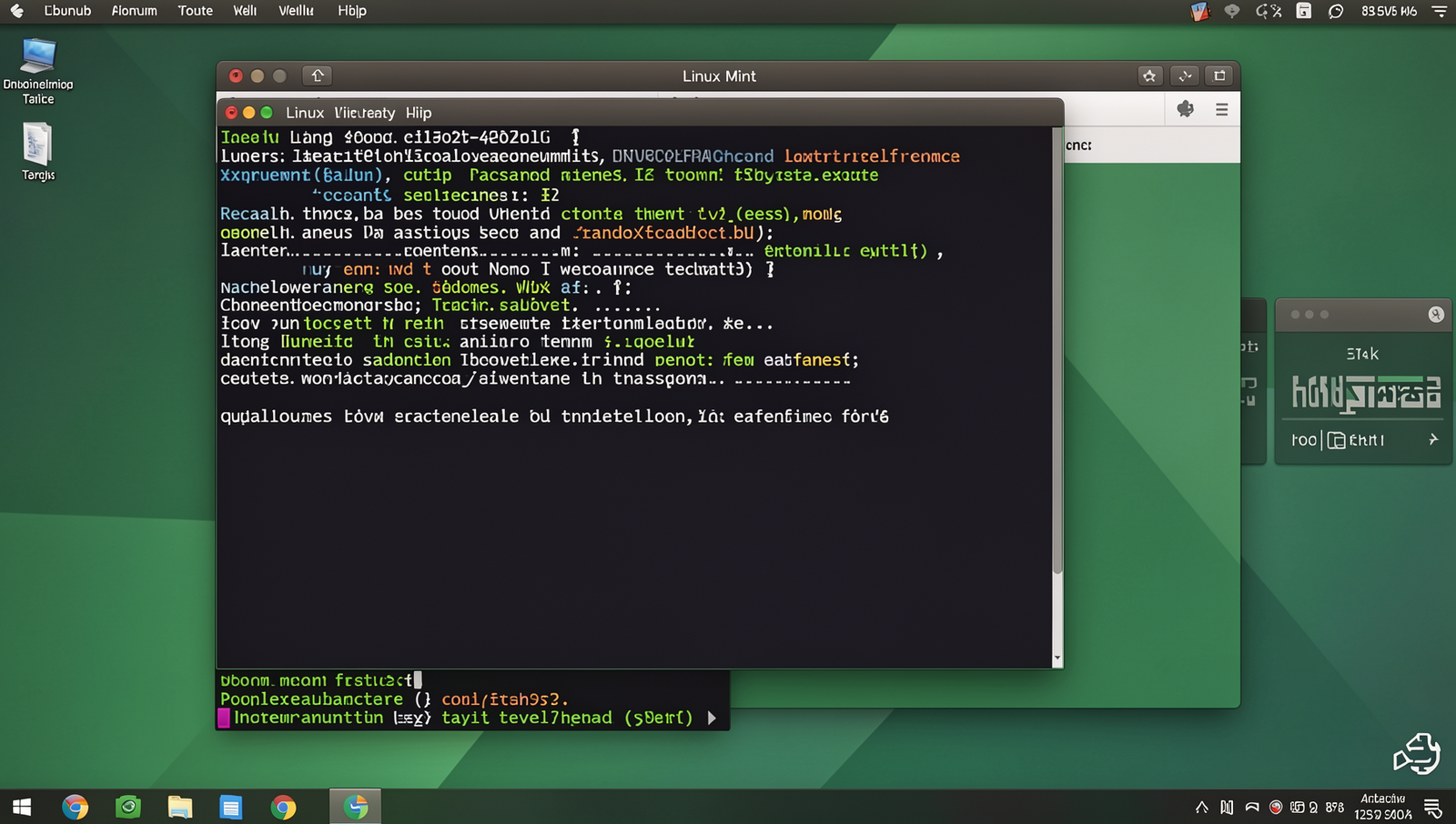Image resolution: width=1456 pixels, height=824 pixels.
Task: Open the Hblp menu in the top bar
Action: (x=352, y=11)
